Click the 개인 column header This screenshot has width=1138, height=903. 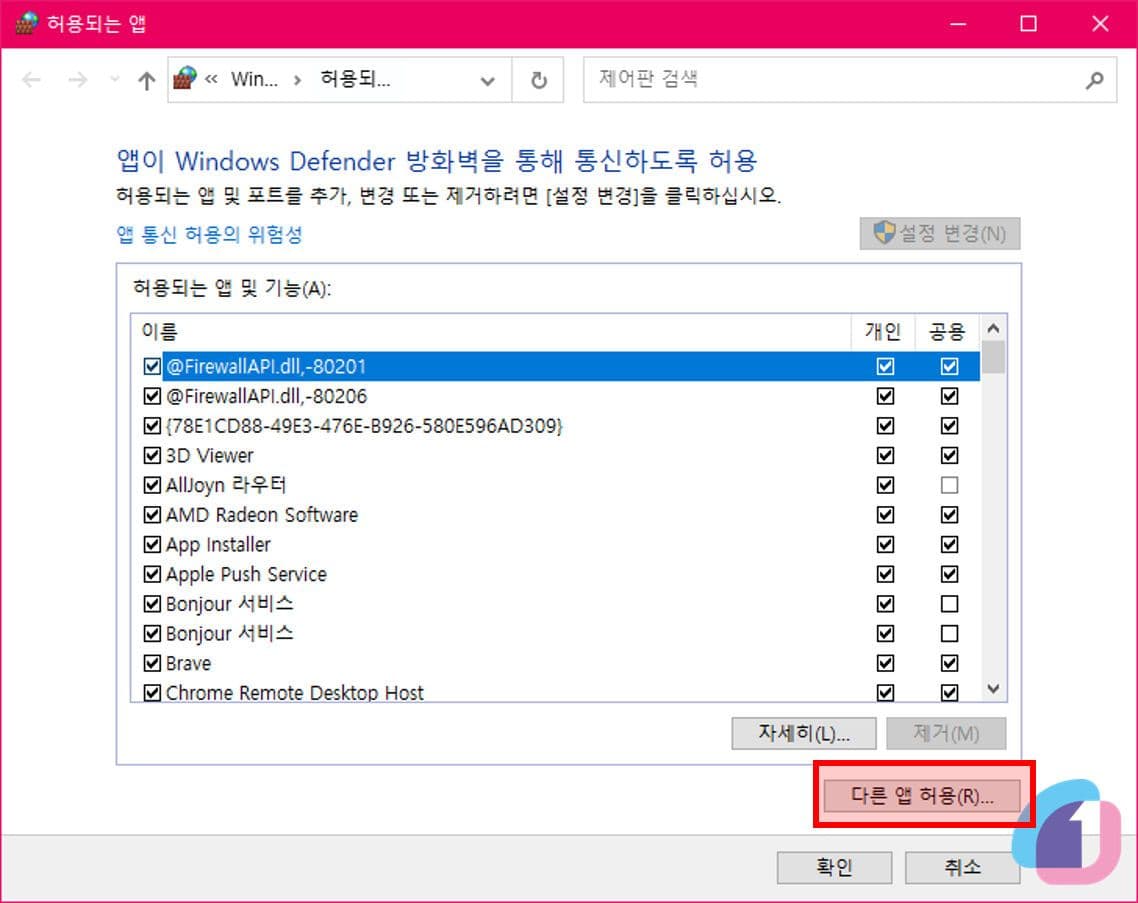pos(883,331)
